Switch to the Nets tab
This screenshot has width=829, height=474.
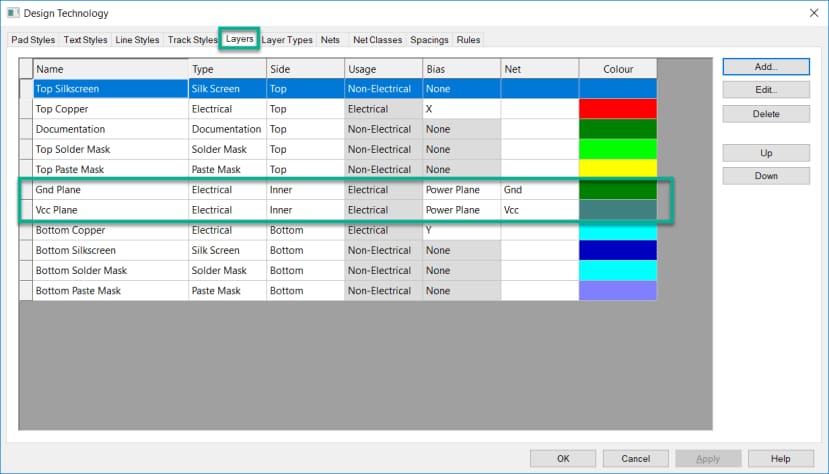(x=330, y=40)
